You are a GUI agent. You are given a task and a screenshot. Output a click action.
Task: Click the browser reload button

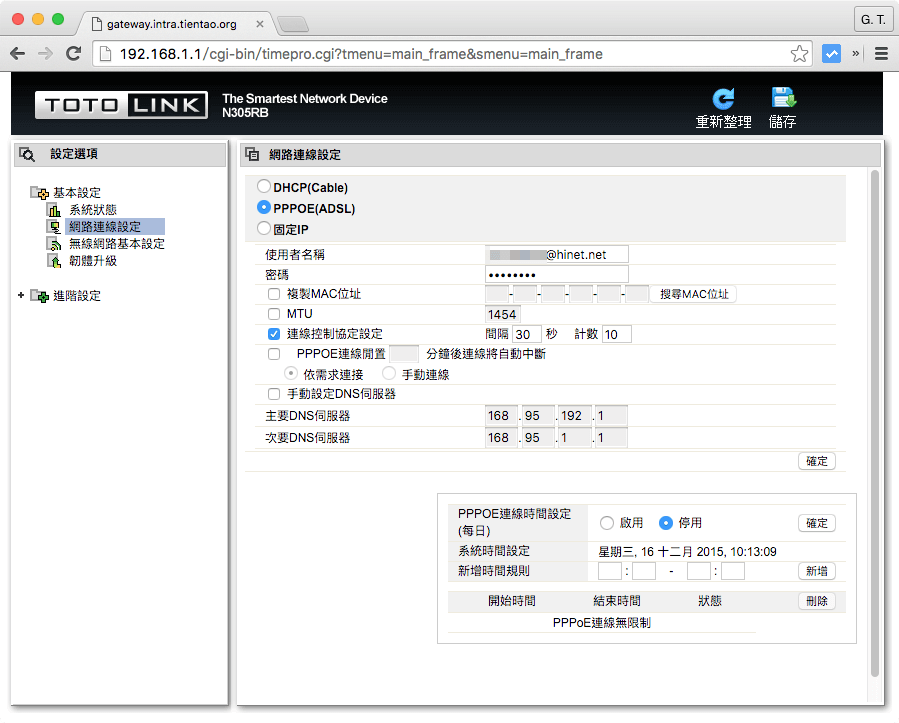(73, 54)
